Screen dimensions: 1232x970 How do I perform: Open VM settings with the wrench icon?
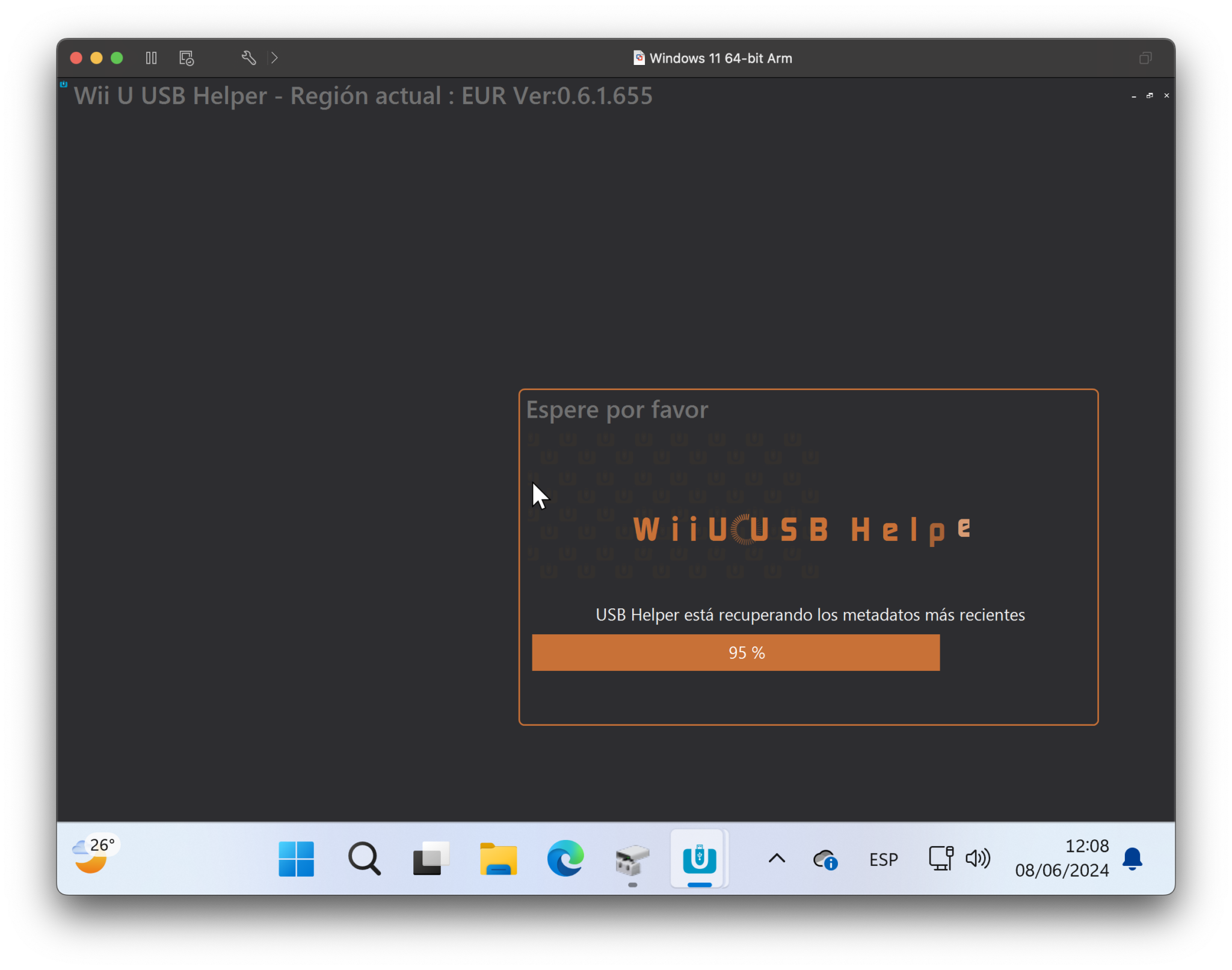(x=248, y=58)
